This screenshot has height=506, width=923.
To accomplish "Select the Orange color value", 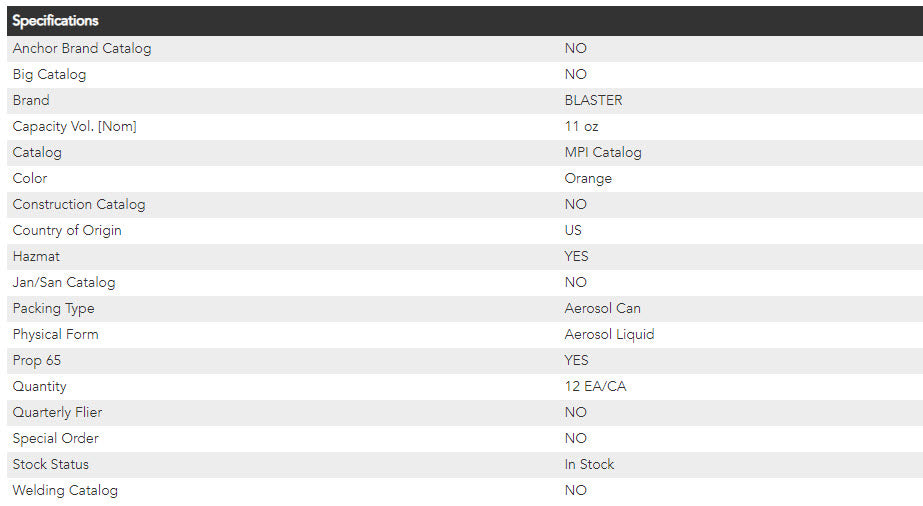I will pos(588,178).
